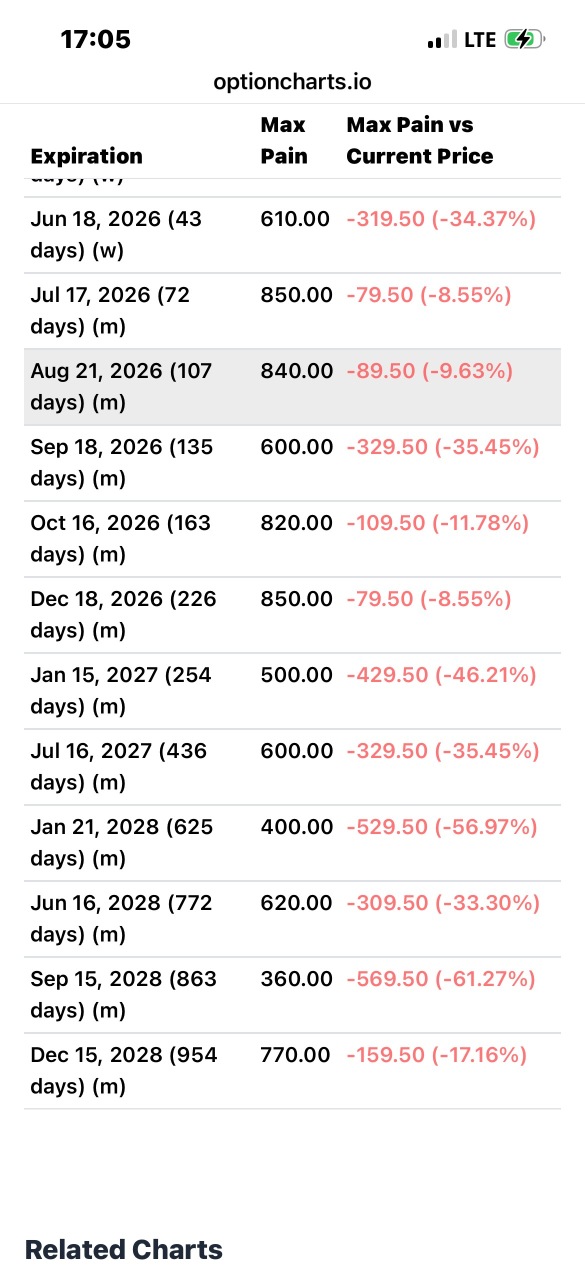Open the Oct 16, 2026 expiration row
Image resolution: width=585 pixels, height=1266 pixels.
click(292, 539)
